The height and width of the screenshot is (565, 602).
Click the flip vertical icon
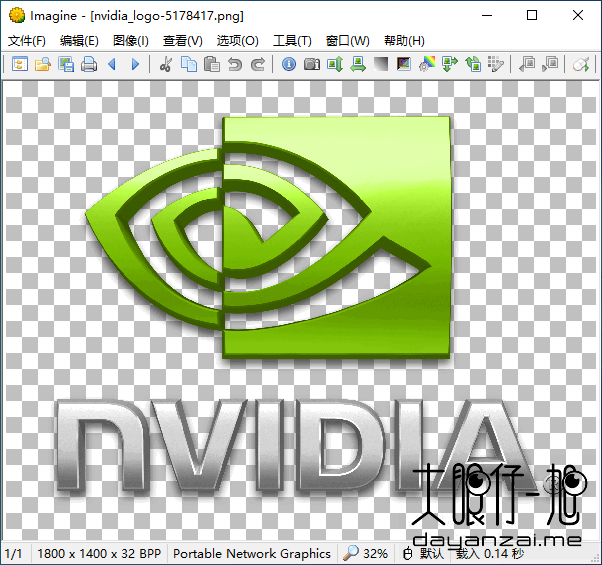335,64
